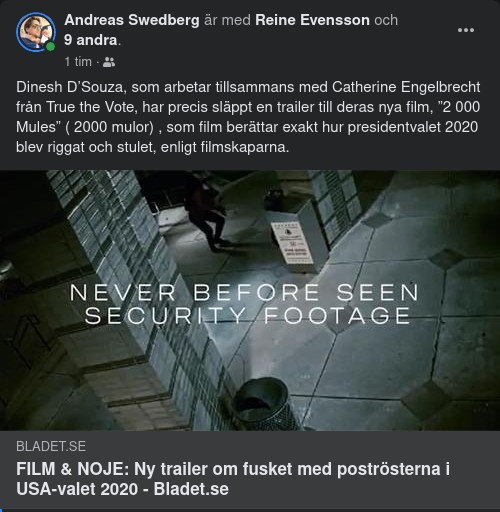Open the '1 tim' post timestamp
The width and height of the screenshot is (500, 512).
(x=78, y=62)
